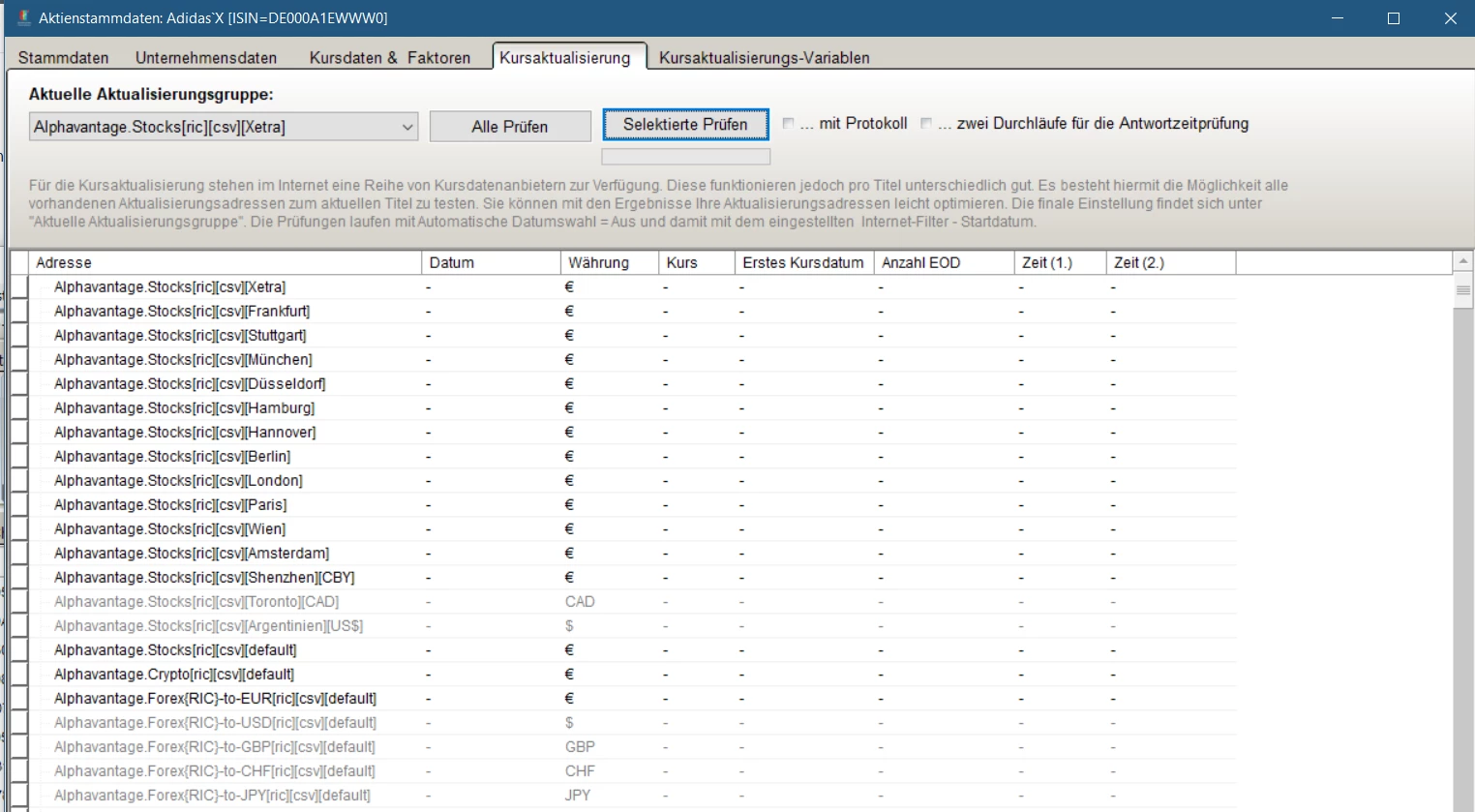
Task: Switch to the Stammdaten tab
Action: [64, 58]
